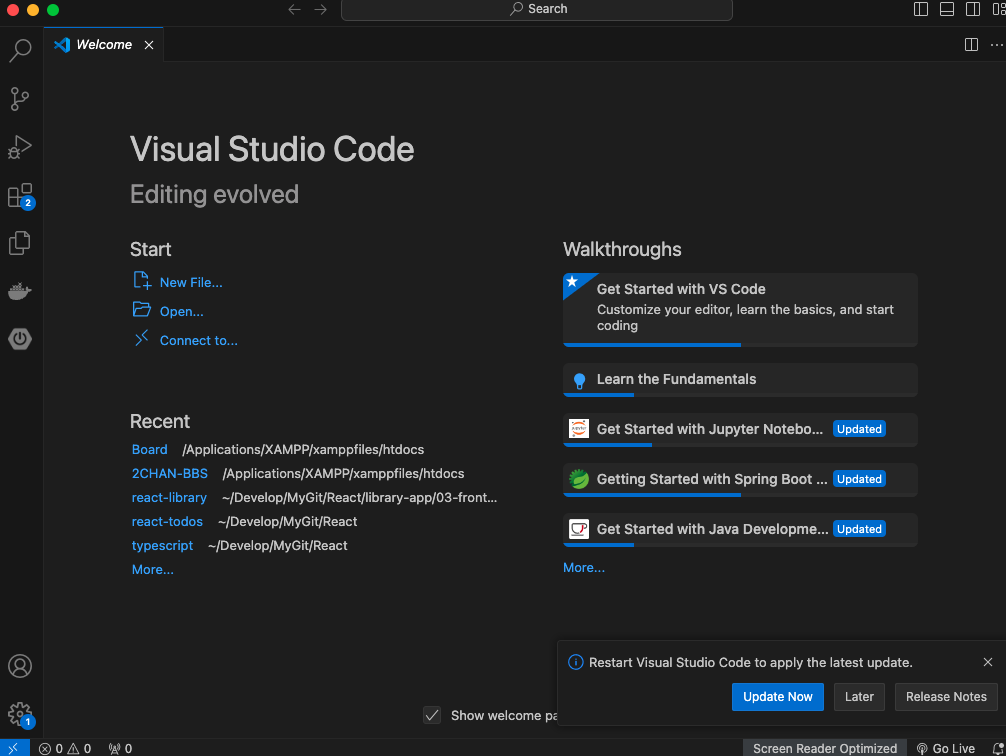Click the Spring Boot leaf icon

(579, 479)
